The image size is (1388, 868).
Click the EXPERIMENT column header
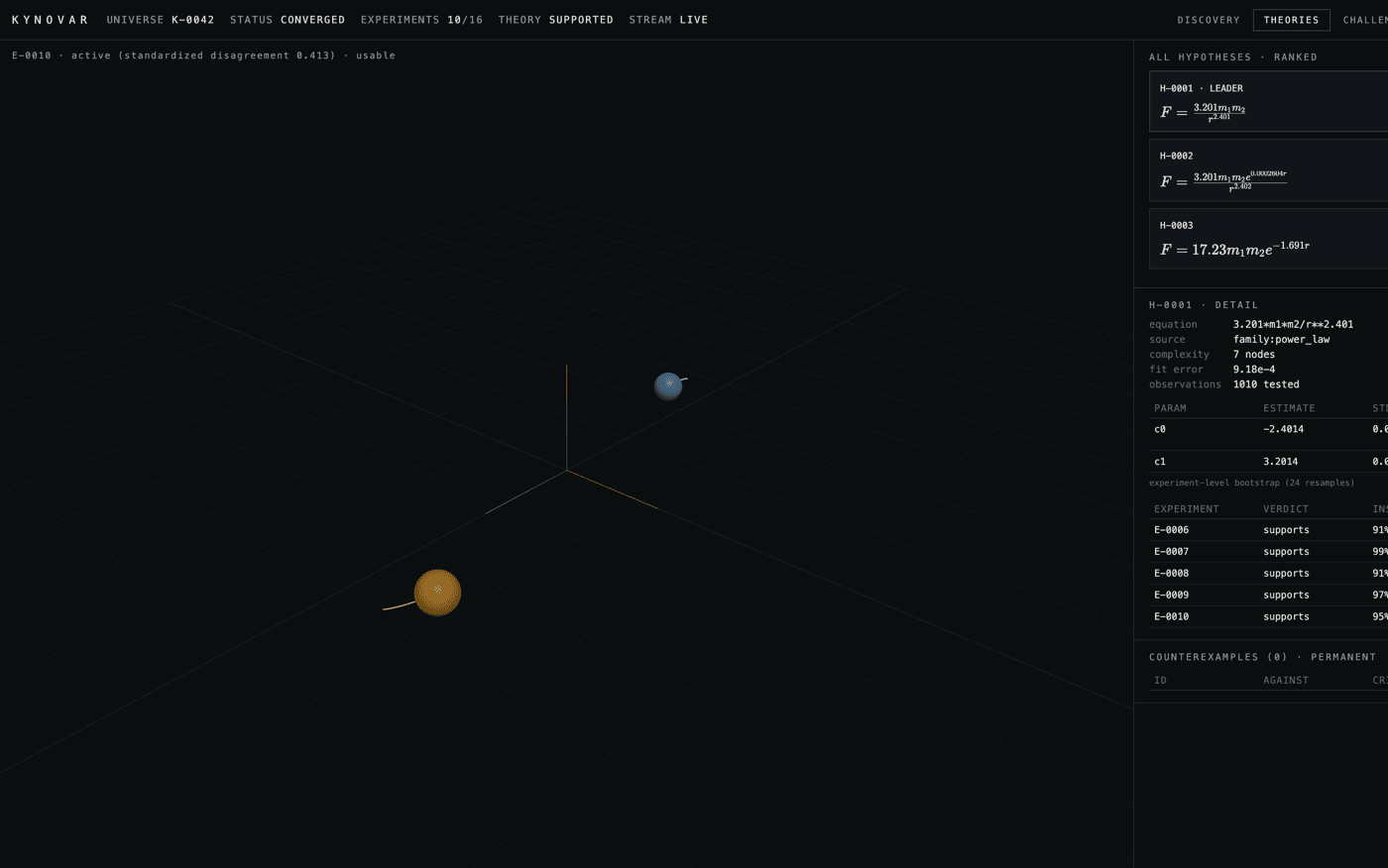click(x=1186, y=509)
